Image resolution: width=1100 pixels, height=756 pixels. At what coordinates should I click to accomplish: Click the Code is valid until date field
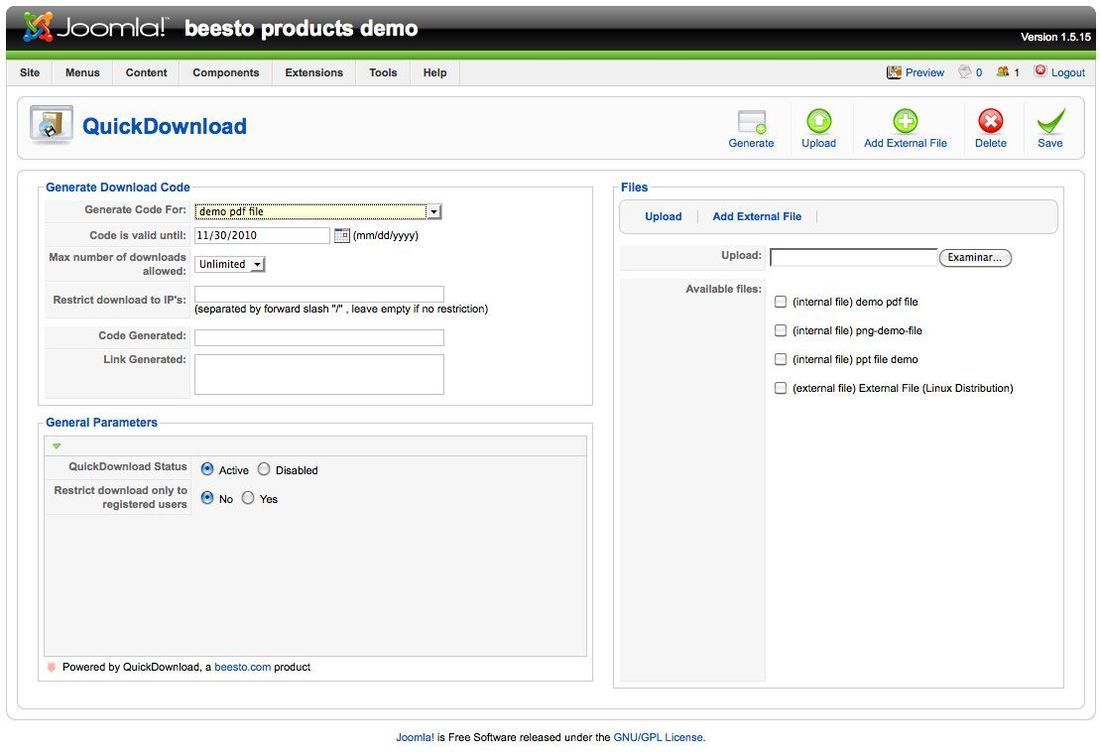click(262, 236)
